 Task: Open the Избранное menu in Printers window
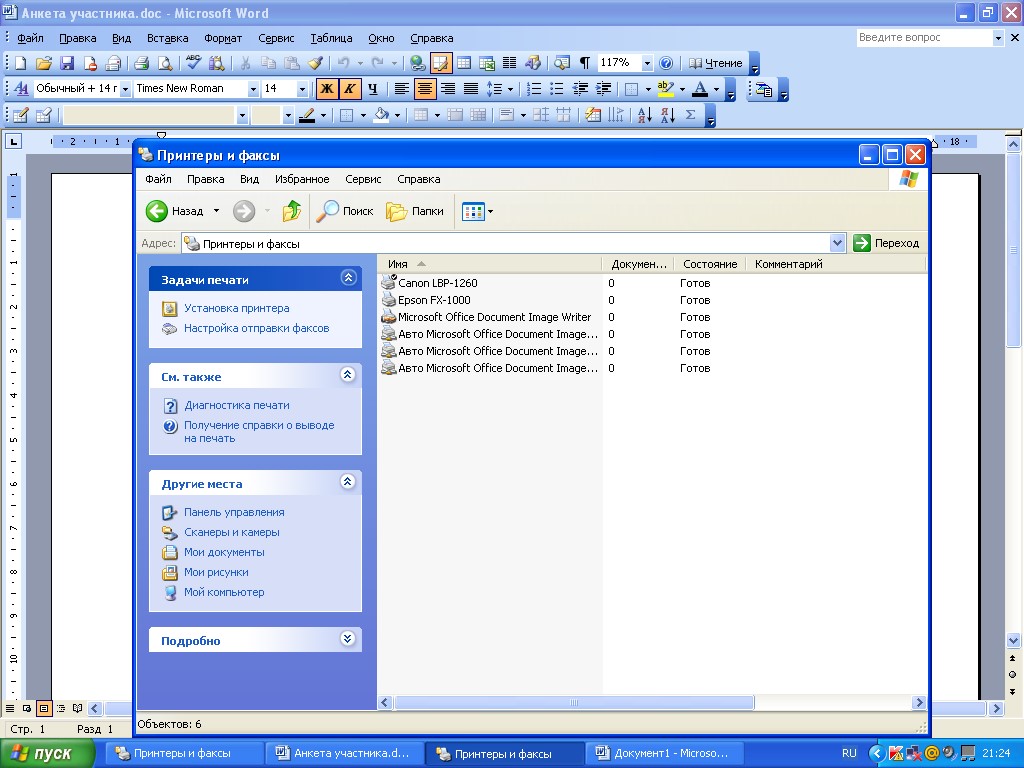(x=302, y=180)
